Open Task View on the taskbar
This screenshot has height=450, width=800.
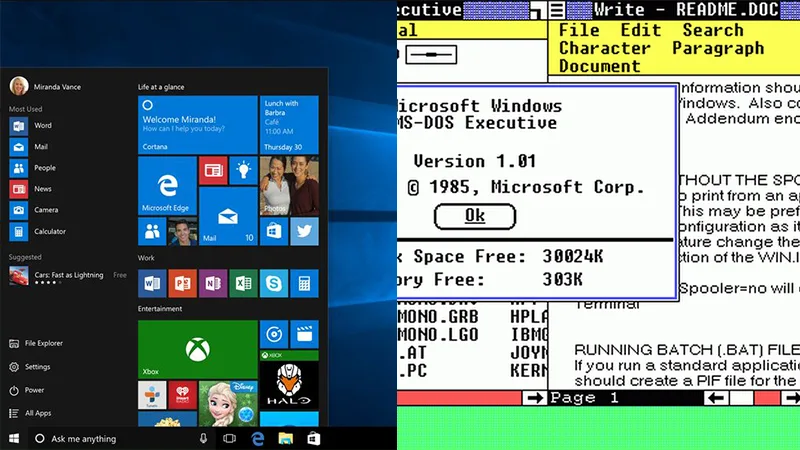[x=230, y=439]
